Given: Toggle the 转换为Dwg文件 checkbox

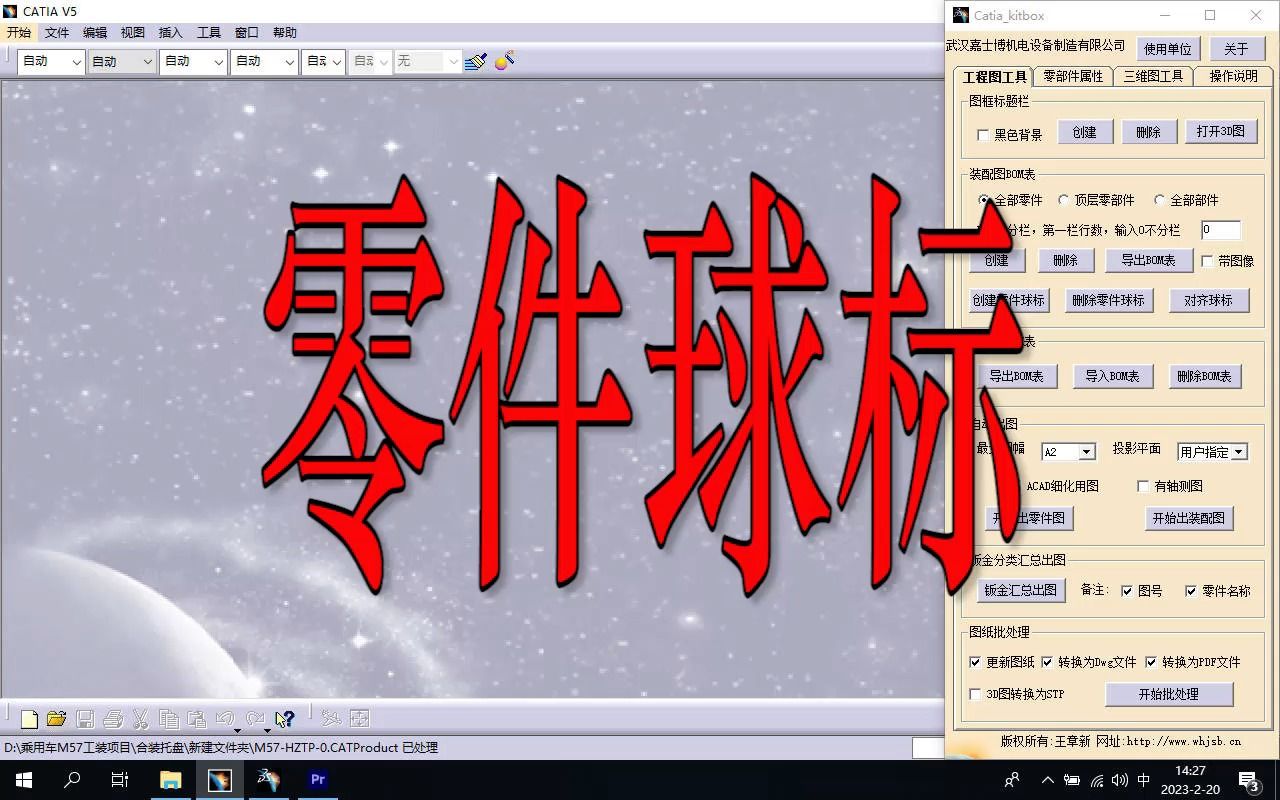Looking at the screenshot, I should coord(1047,662).
